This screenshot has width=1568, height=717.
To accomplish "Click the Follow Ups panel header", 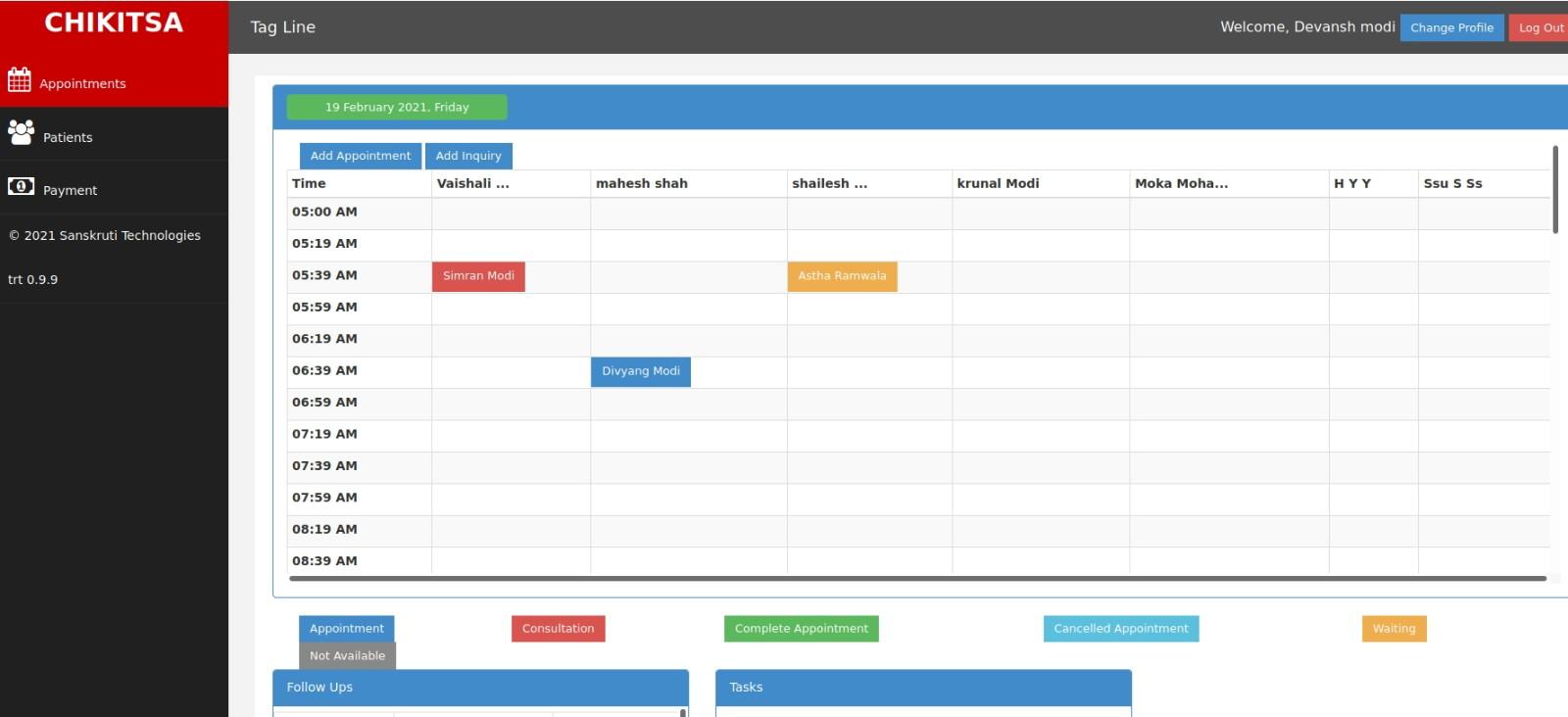I will click(480, 688).
